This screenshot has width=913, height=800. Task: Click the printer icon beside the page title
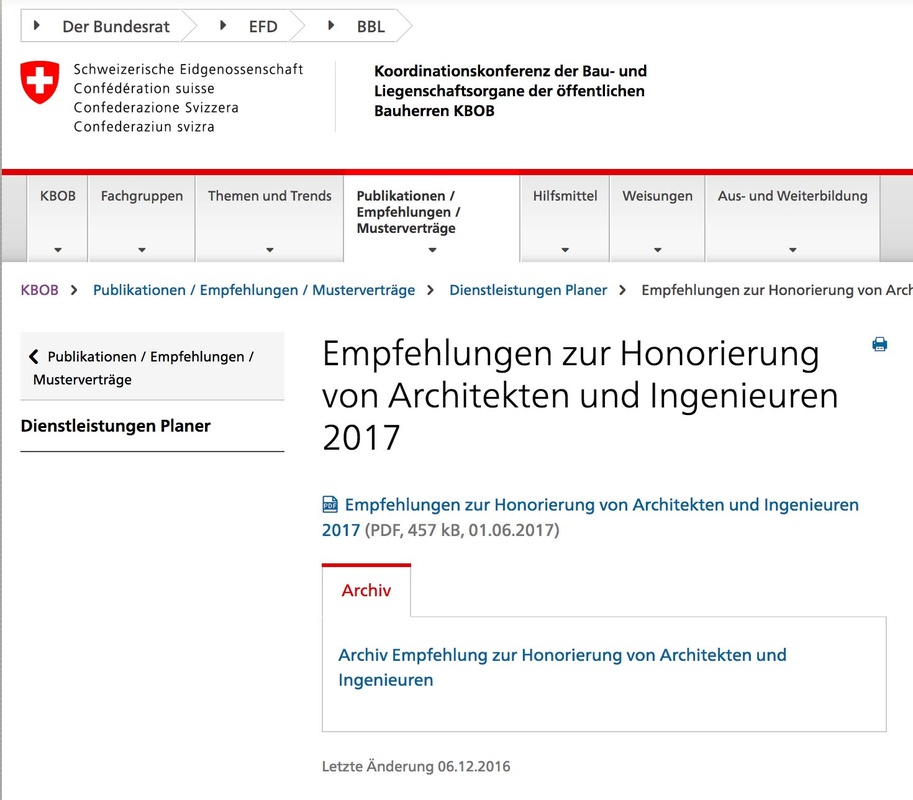coord(879,344)
